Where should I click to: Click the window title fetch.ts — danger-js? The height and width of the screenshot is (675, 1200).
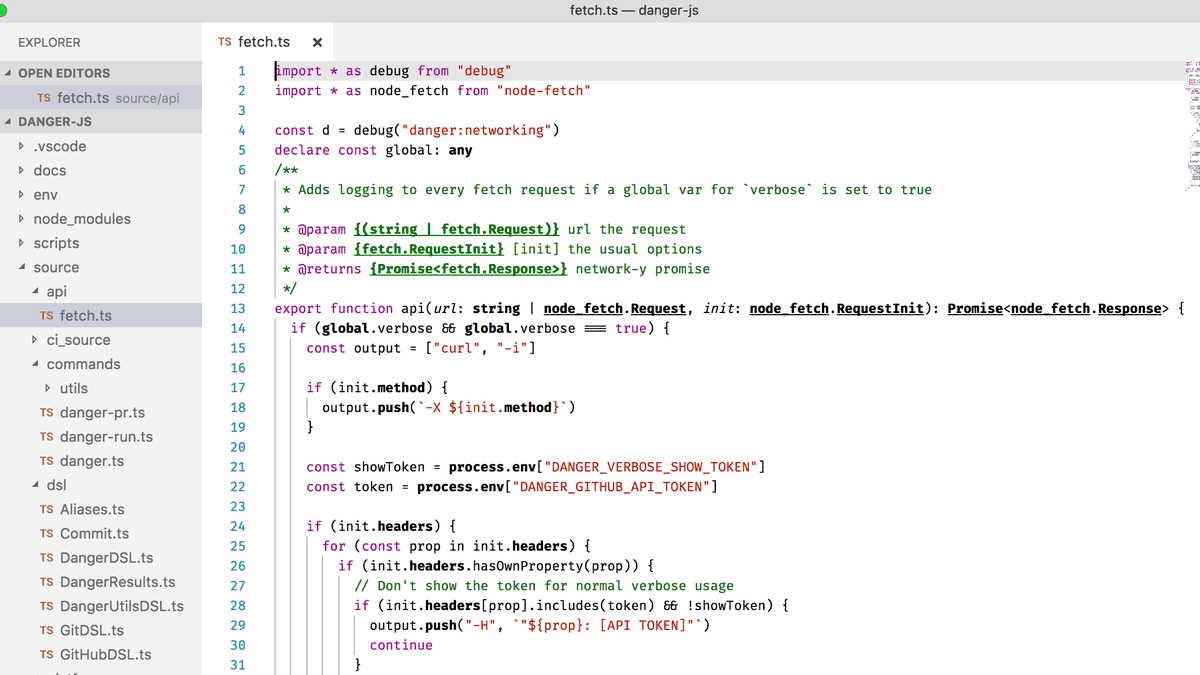pos(634,10)
